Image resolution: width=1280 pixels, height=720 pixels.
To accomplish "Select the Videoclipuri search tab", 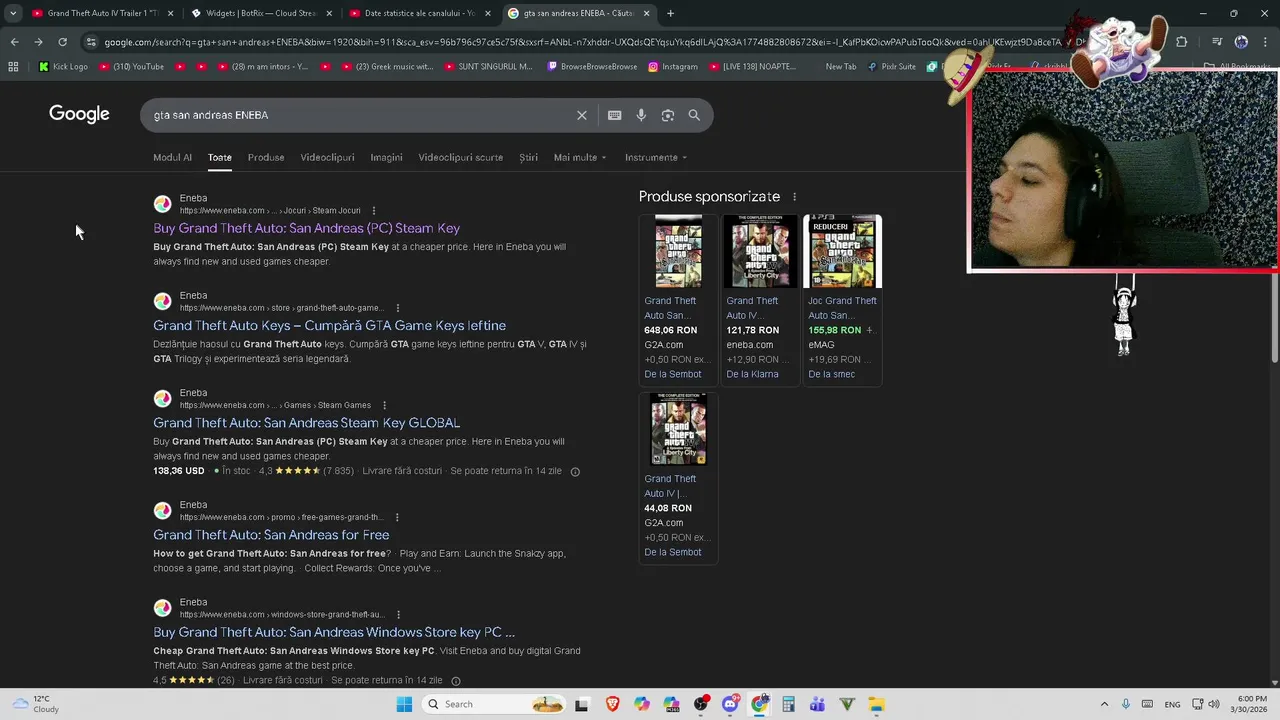I will tap(327, 157).
